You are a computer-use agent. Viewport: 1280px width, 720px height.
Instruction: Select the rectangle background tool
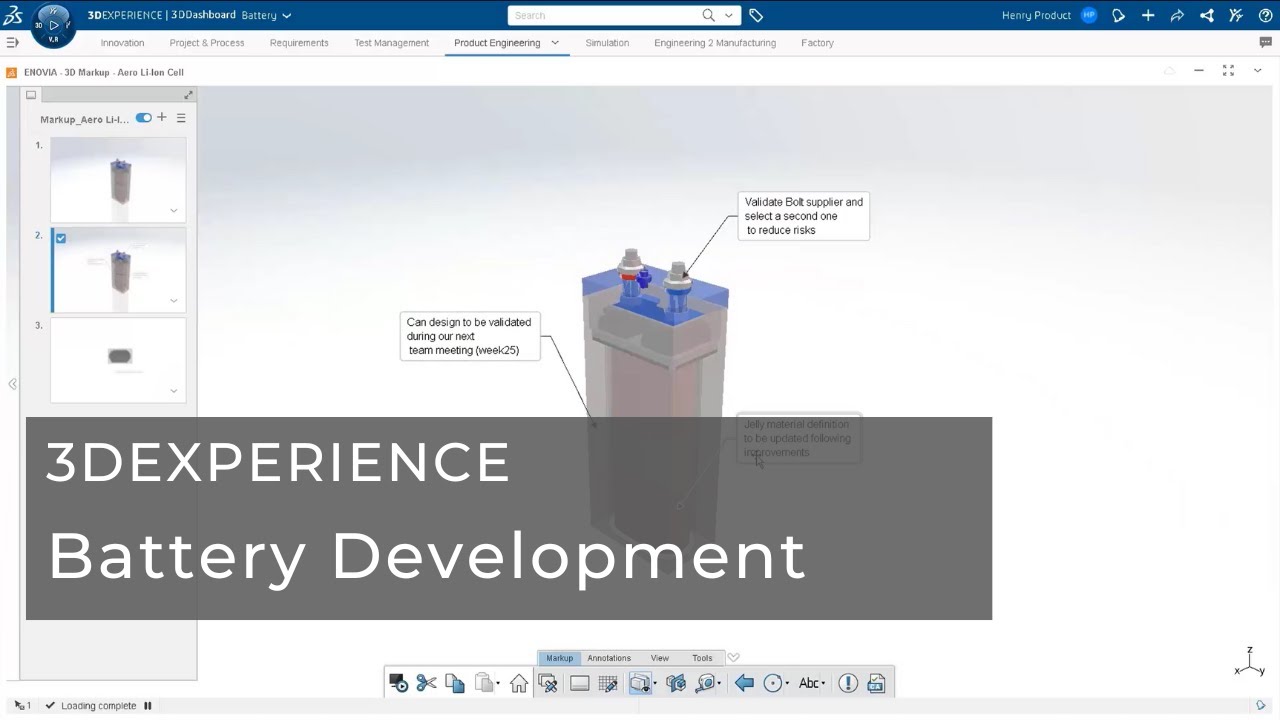coord(579,683)
